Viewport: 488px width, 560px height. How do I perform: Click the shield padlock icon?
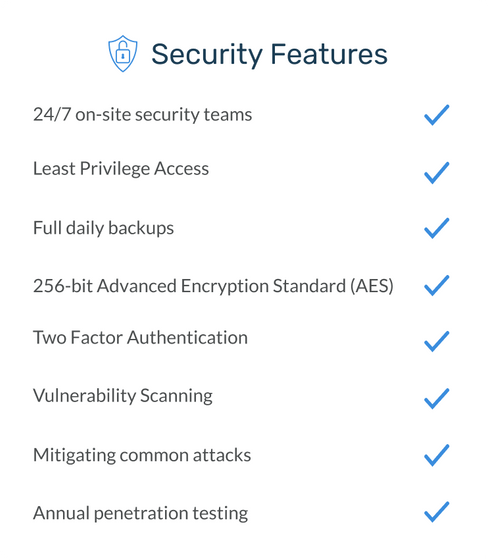(123, 54)
